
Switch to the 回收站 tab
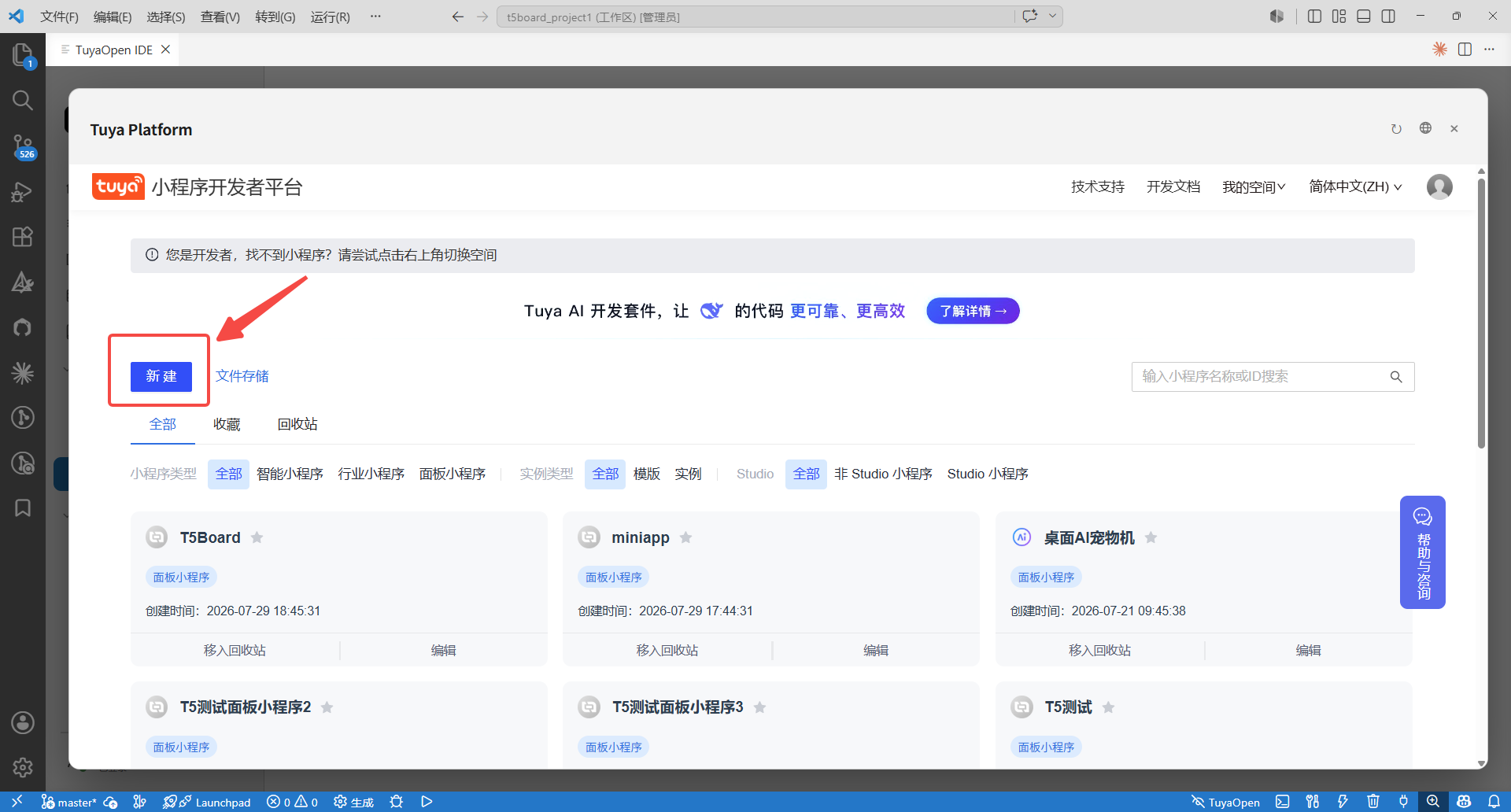click(297, 424)
